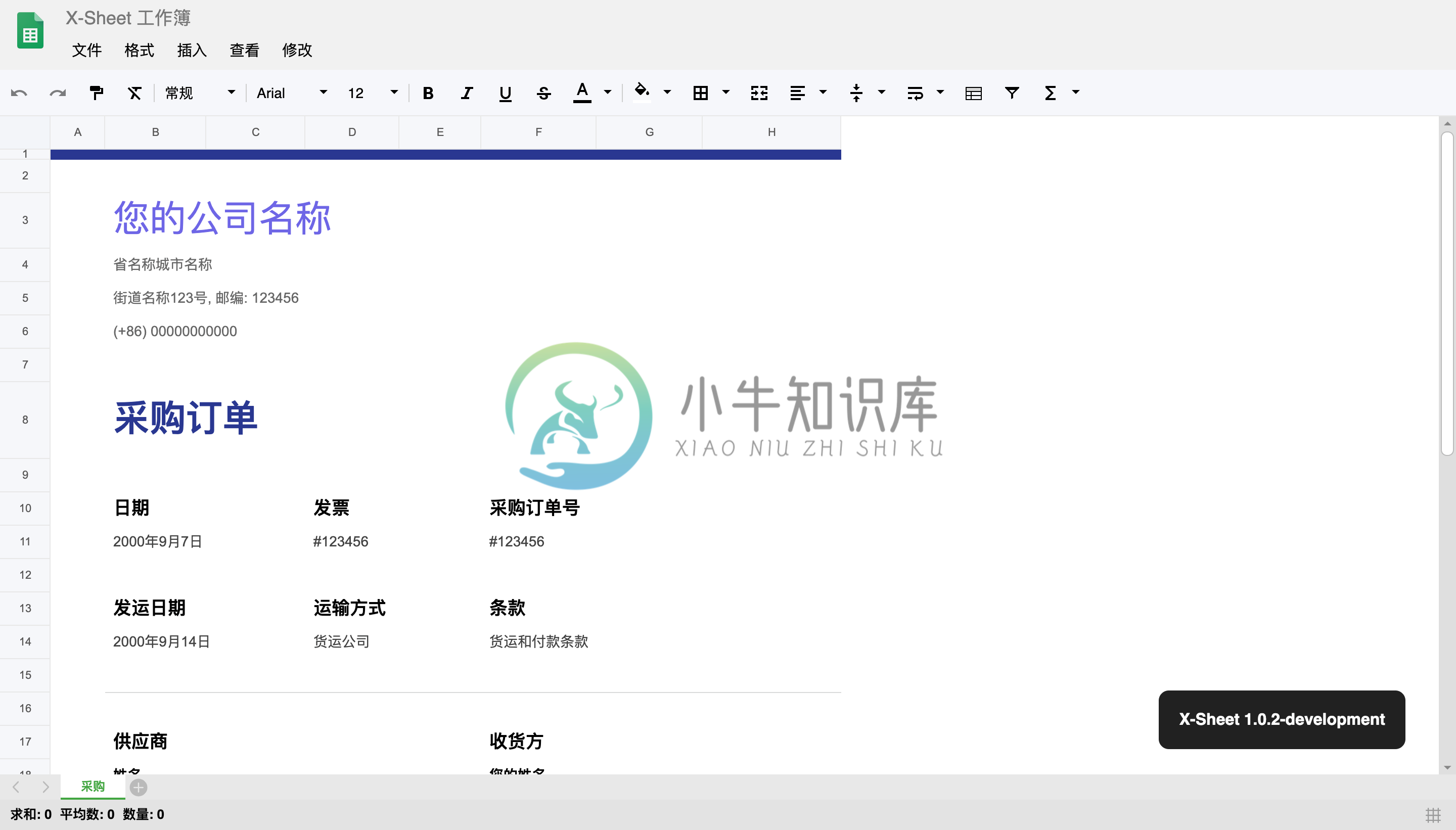Image resolution: width=1456 pixels, height=830 pixels.
Task: Toggle the data filter funnel icon
Action: point(1012,93)
